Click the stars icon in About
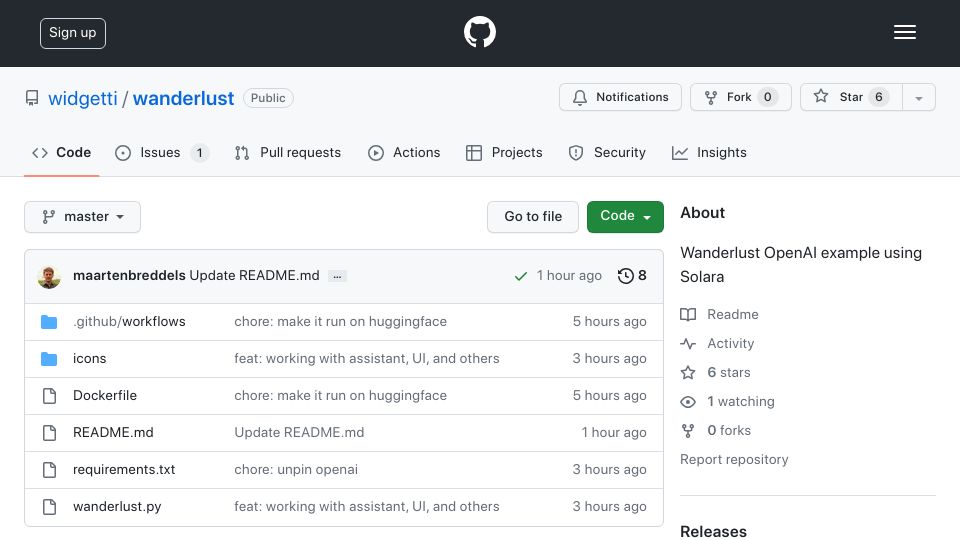The image size is (960, 540). 688,372
